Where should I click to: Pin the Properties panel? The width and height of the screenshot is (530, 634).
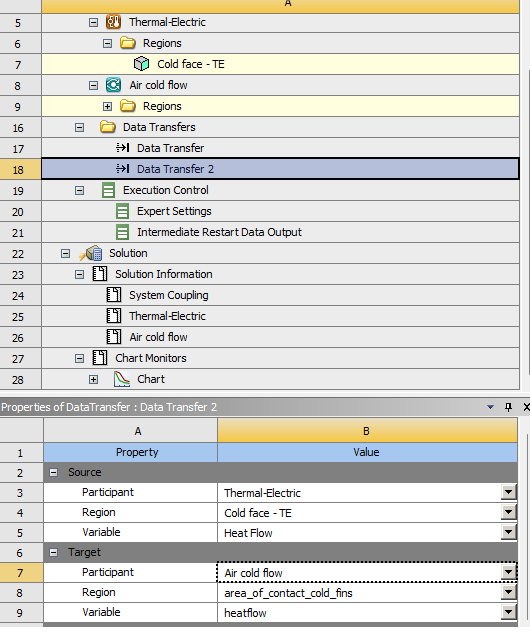coord(508,407)
